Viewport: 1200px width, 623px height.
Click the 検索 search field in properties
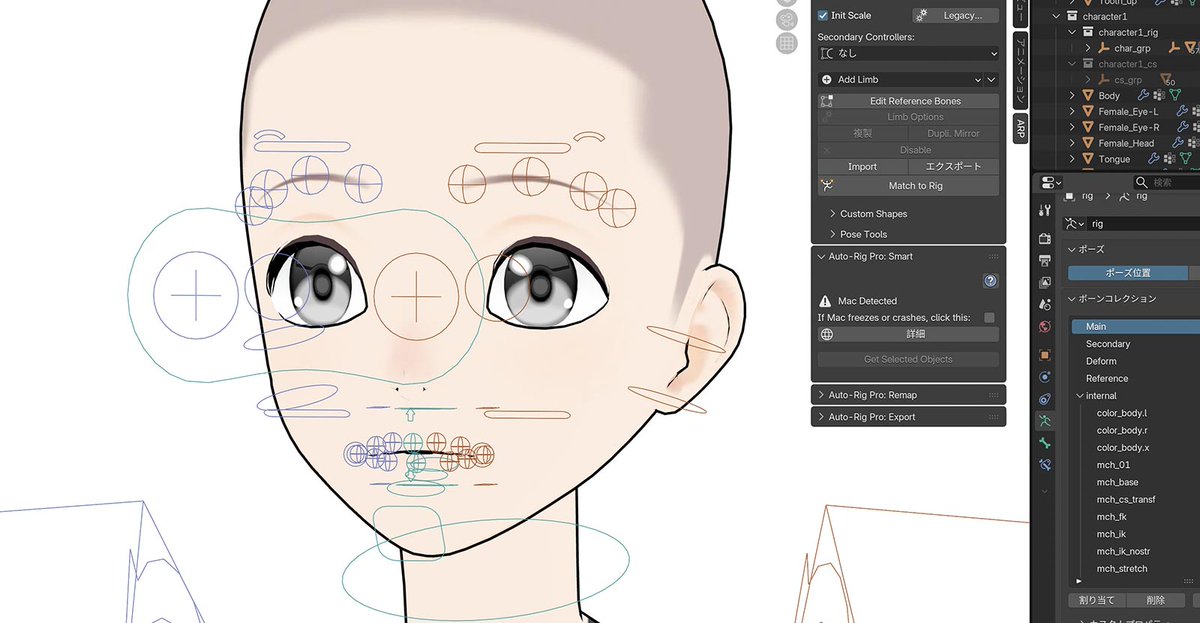pos(1166,183)
